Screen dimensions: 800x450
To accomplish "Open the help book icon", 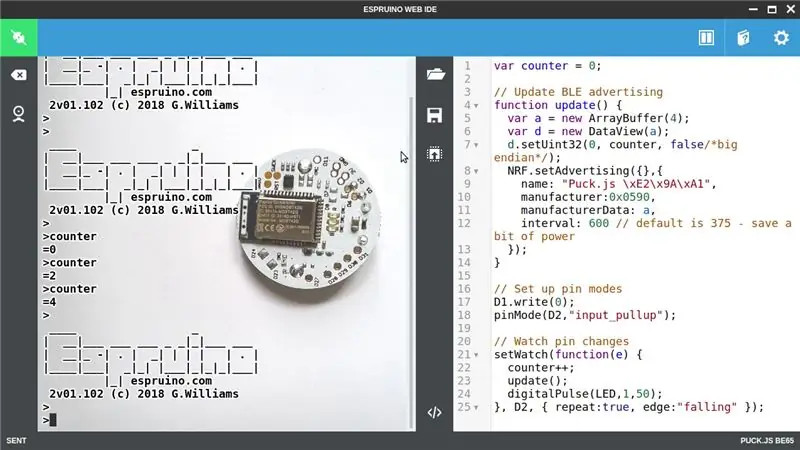I will click(x=743, y=38).
